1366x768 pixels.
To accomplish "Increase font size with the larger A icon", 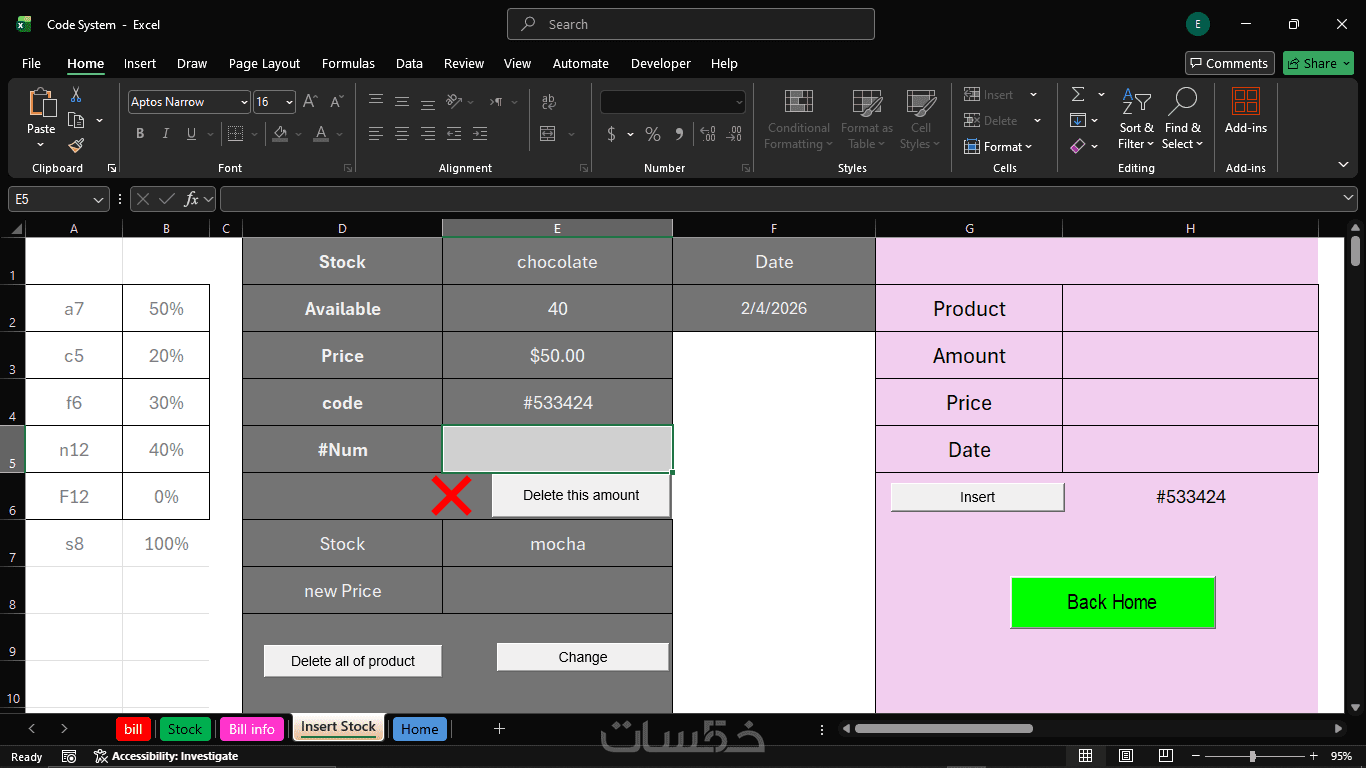I will (310, 102).
